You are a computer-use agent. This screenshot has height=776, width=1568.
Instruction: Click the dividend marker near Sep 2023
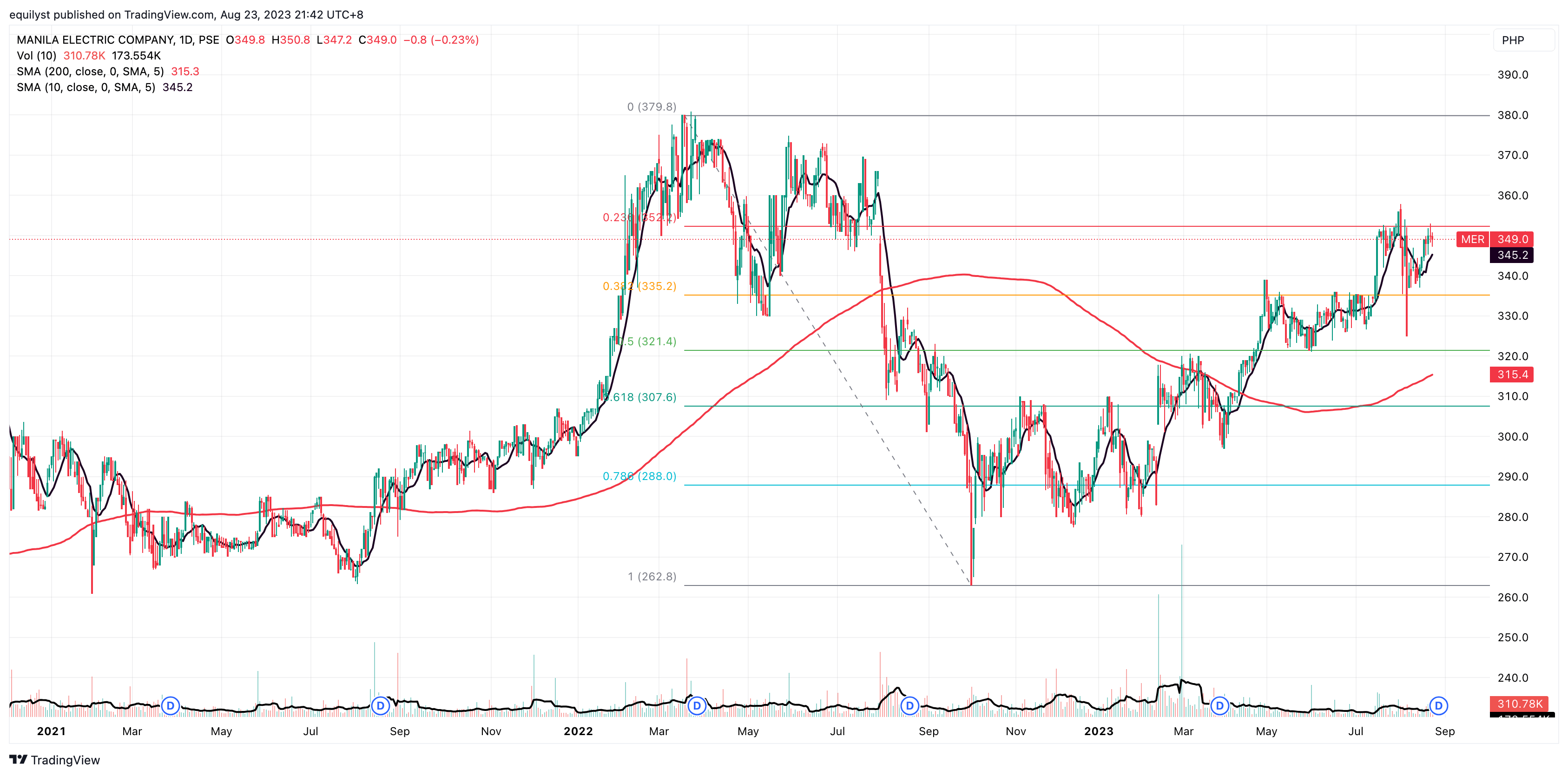[1438, 705]
